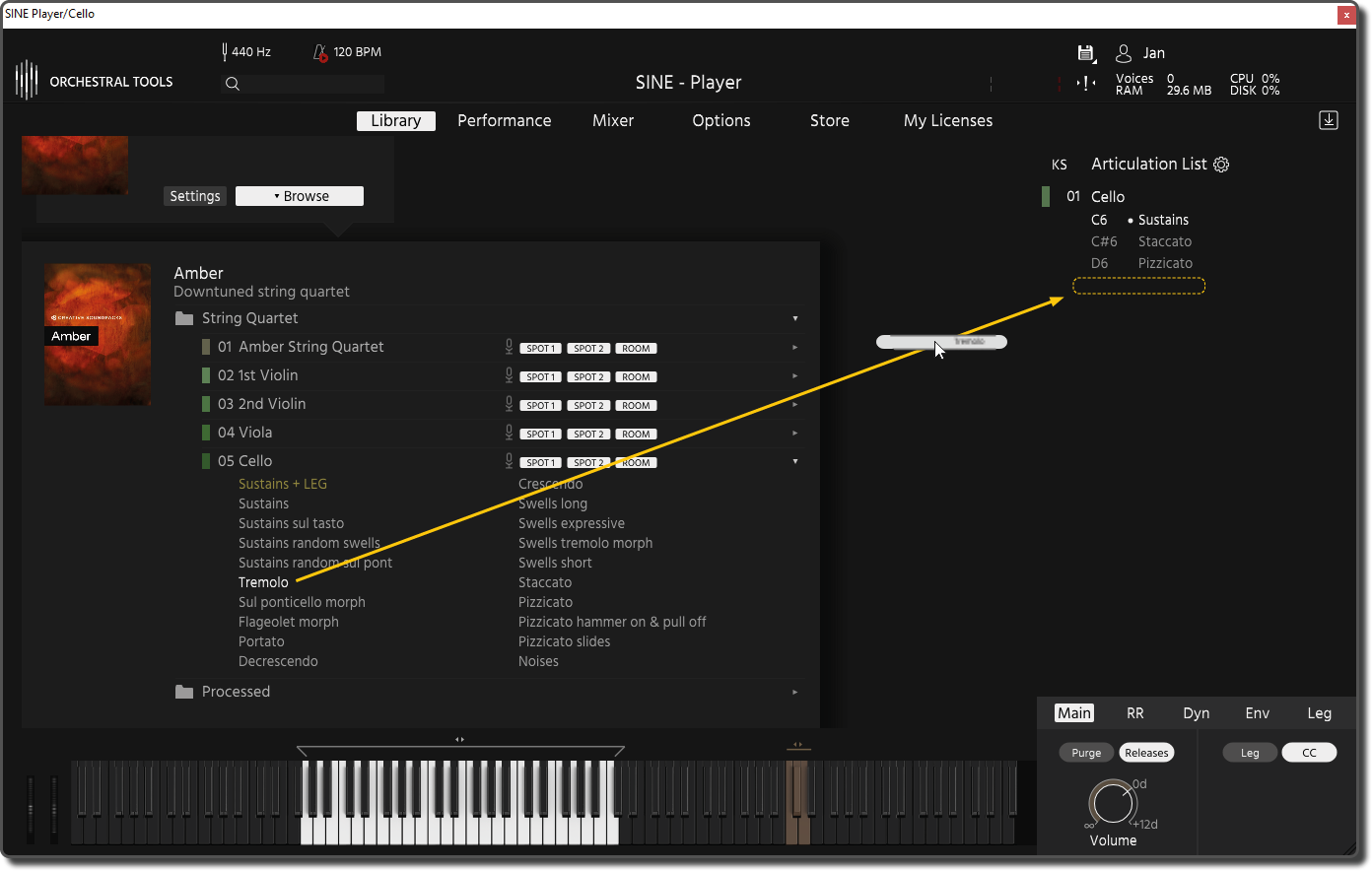Click microphone icon on 01 Amber String Quartet
The image size is (1372, 871).
[x=509, y=347]
